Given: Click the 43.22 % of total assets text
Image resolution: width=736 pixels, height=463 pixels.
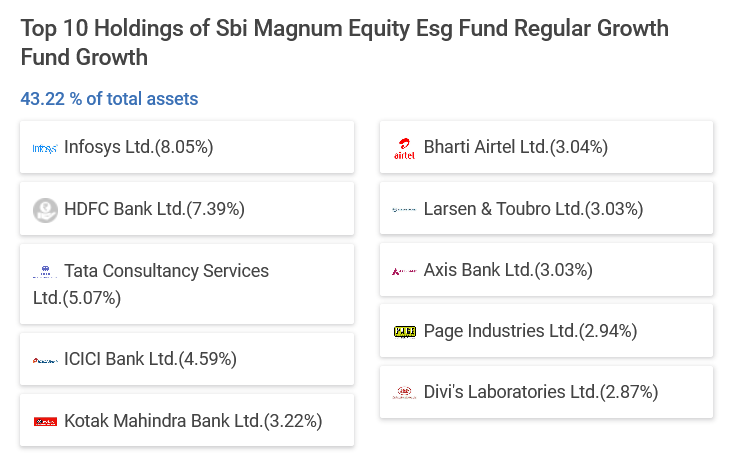Looking at the screenshot, I should 109,99.
